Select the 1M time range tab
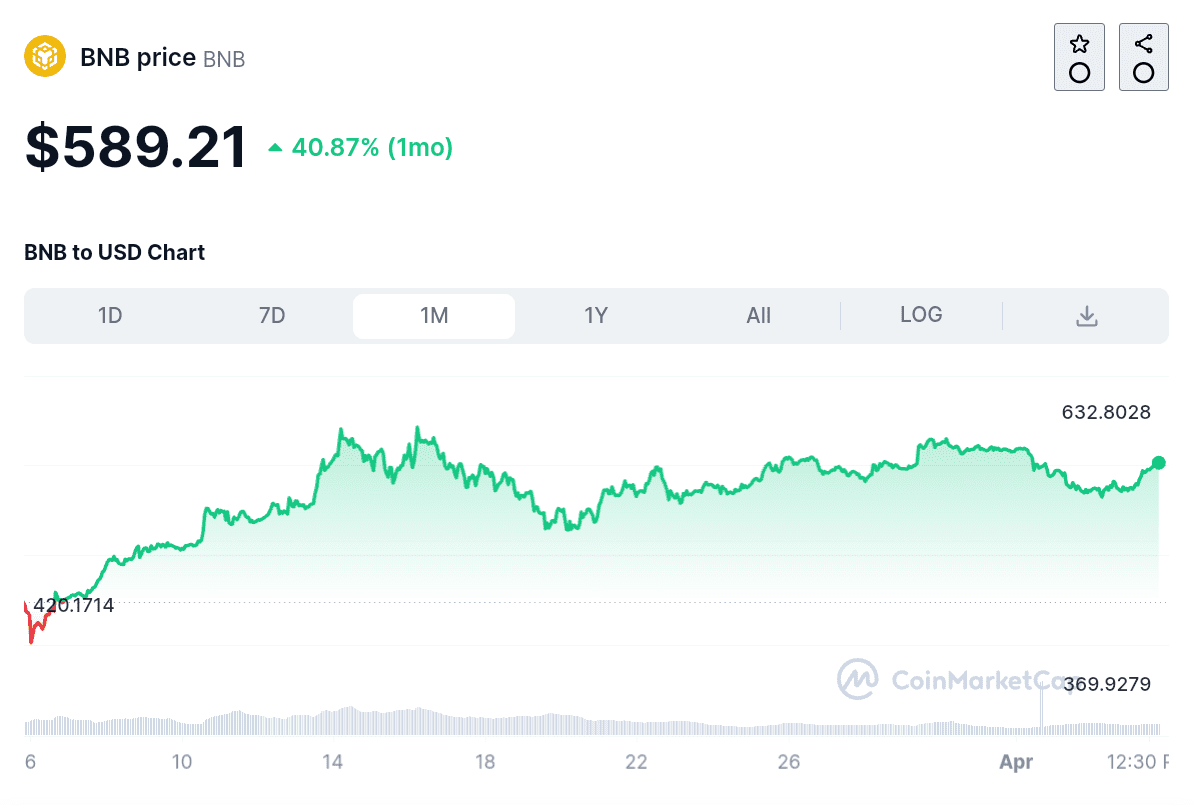1194x805 pixels. tap(434, 316)
